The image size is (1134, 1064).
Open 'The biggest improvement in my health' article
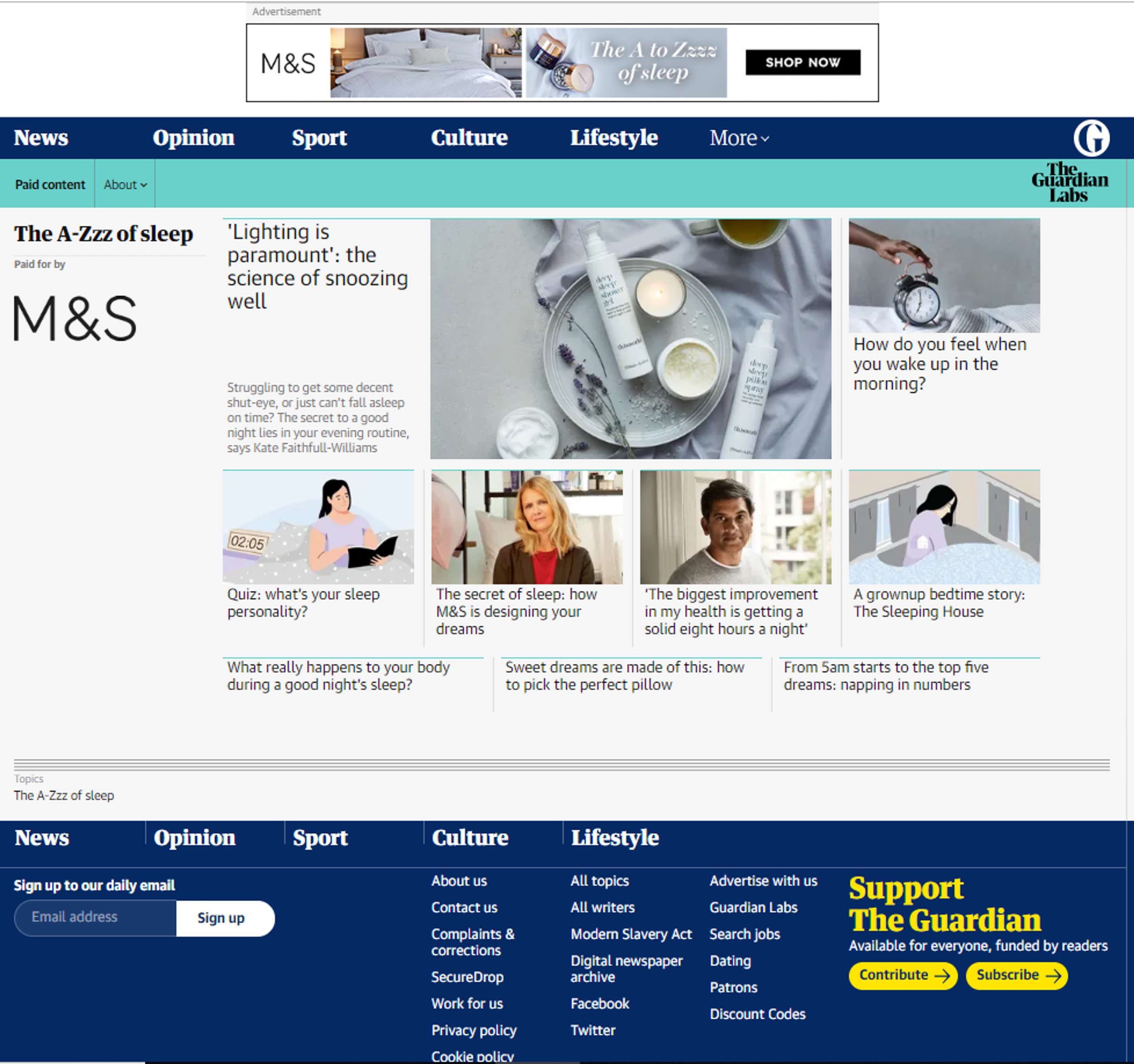click(x=731, y=611)
